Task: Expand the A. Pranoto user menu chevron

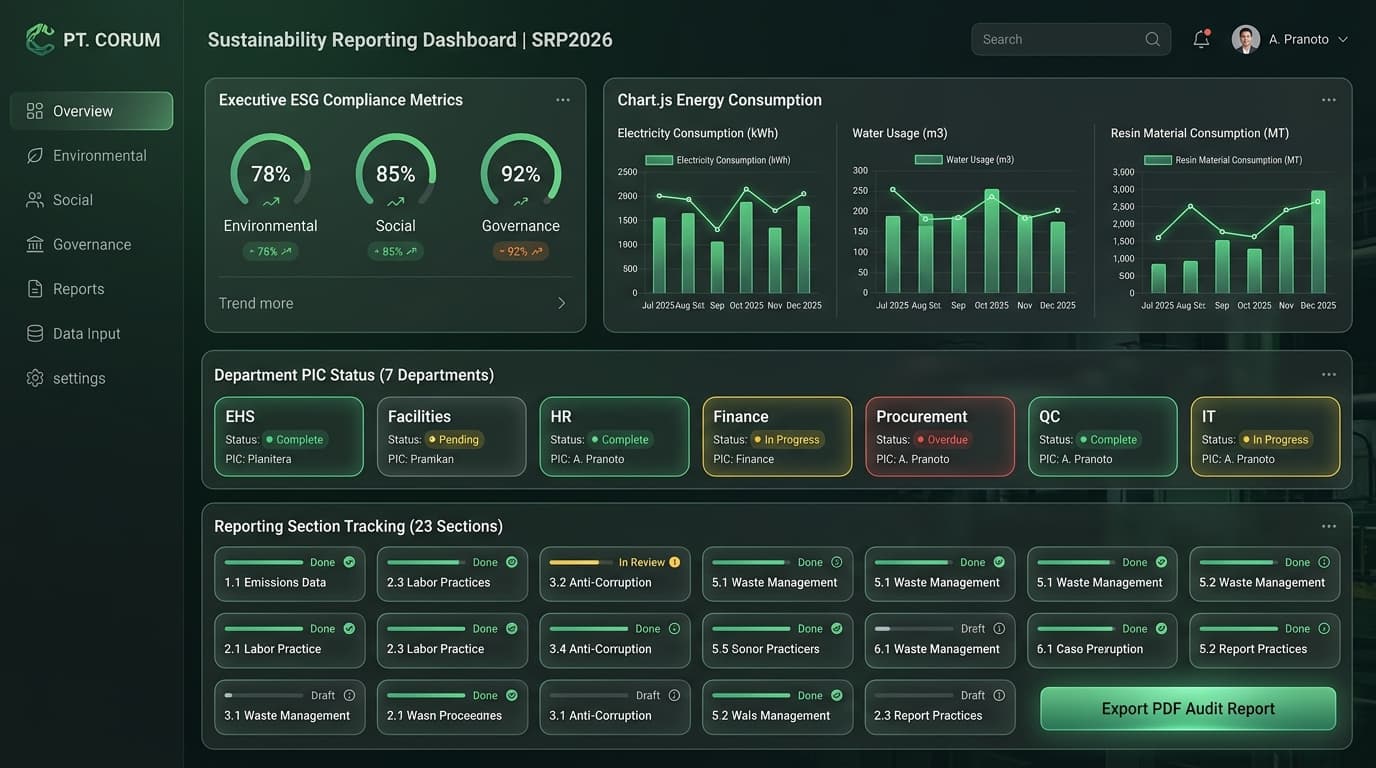Action: pyautogui.click(x=1343, y=39)
